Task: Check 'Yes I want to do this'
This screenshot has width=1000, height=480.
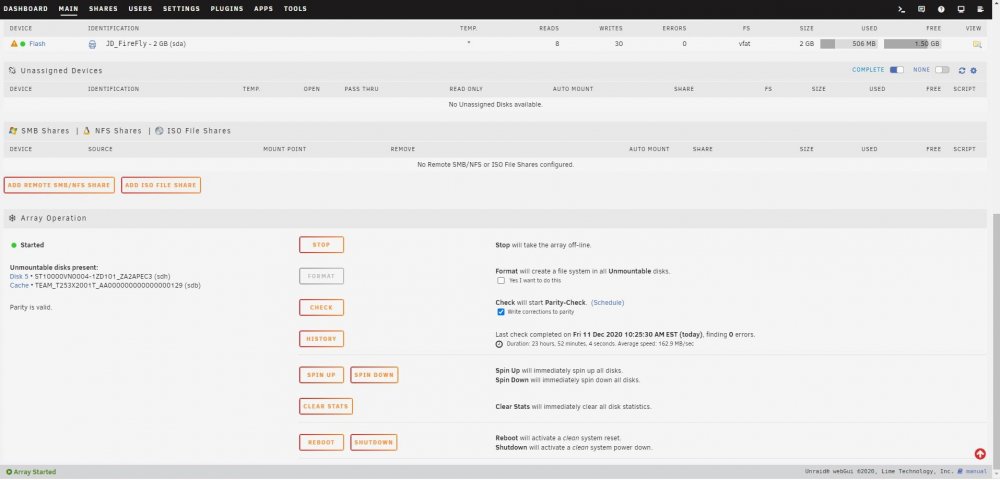Action: click(x=501, y=280)
